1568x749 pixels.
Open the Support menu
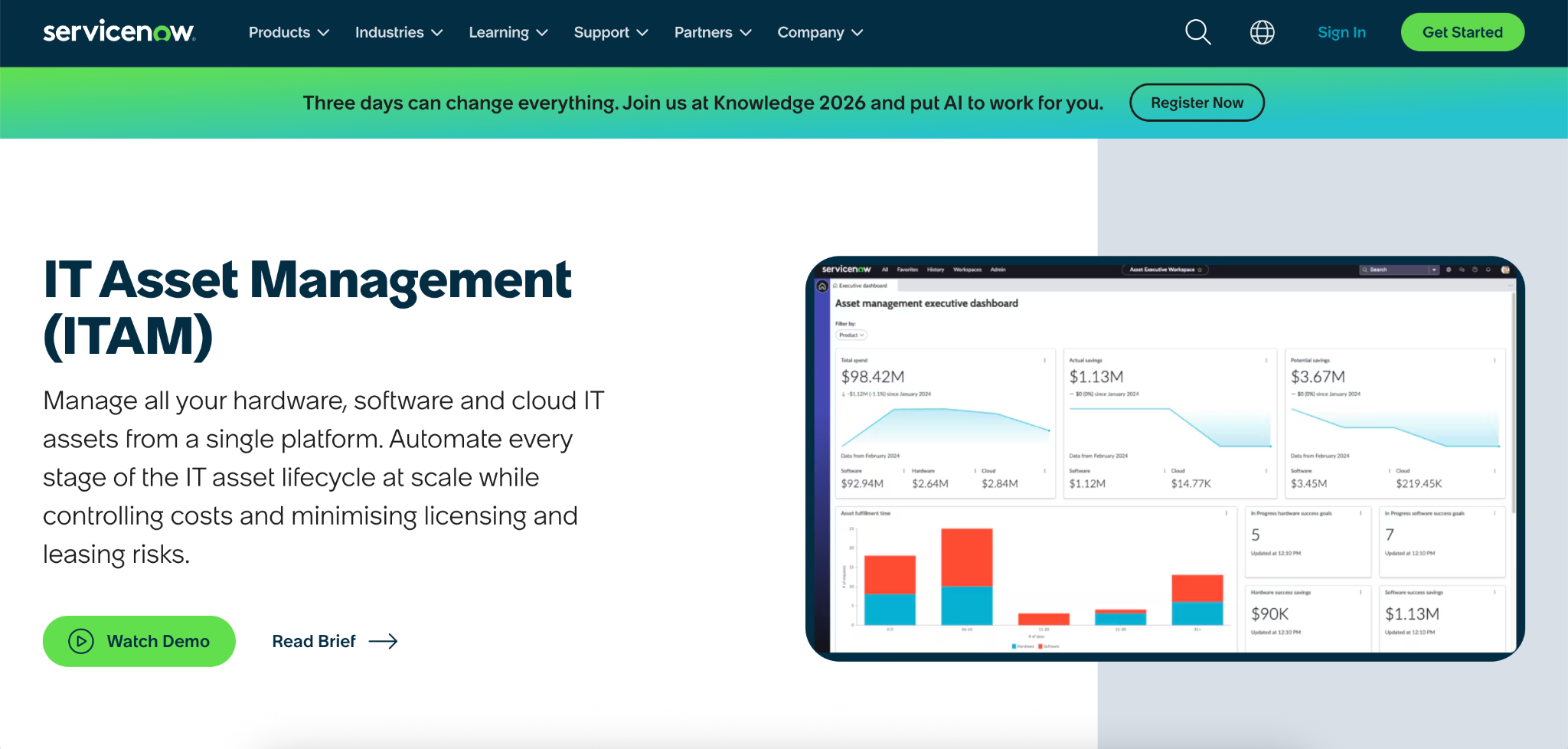point(610,32)
